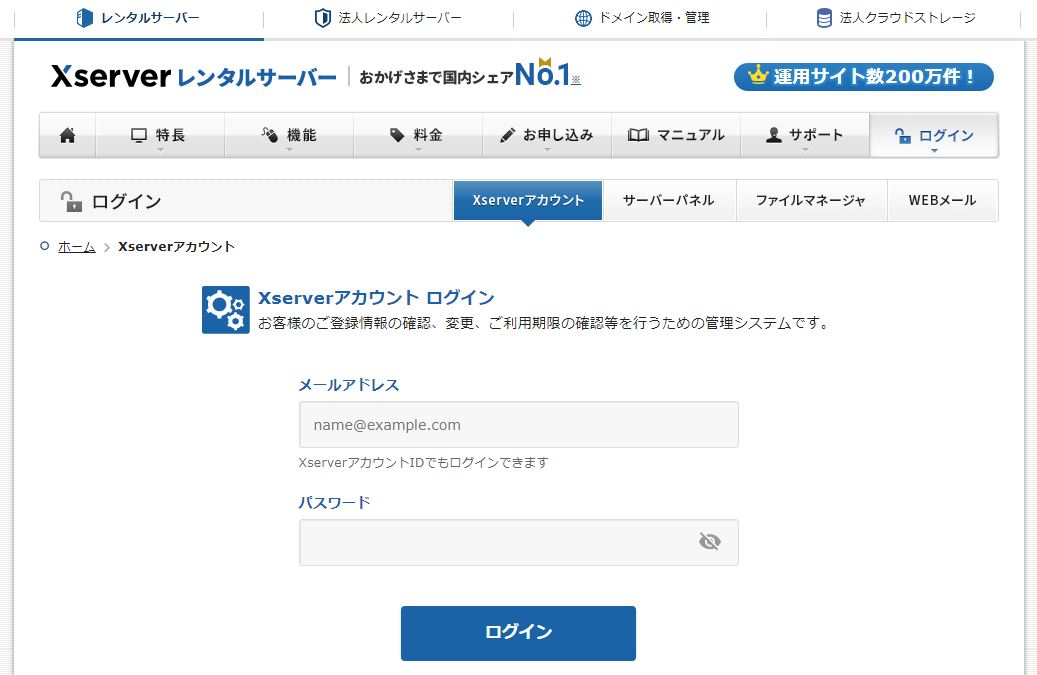Image resolution: width=1037 pixels, height=675 pixels.
Task: Expand the サポート dropdown arrow
Action: 805,150
